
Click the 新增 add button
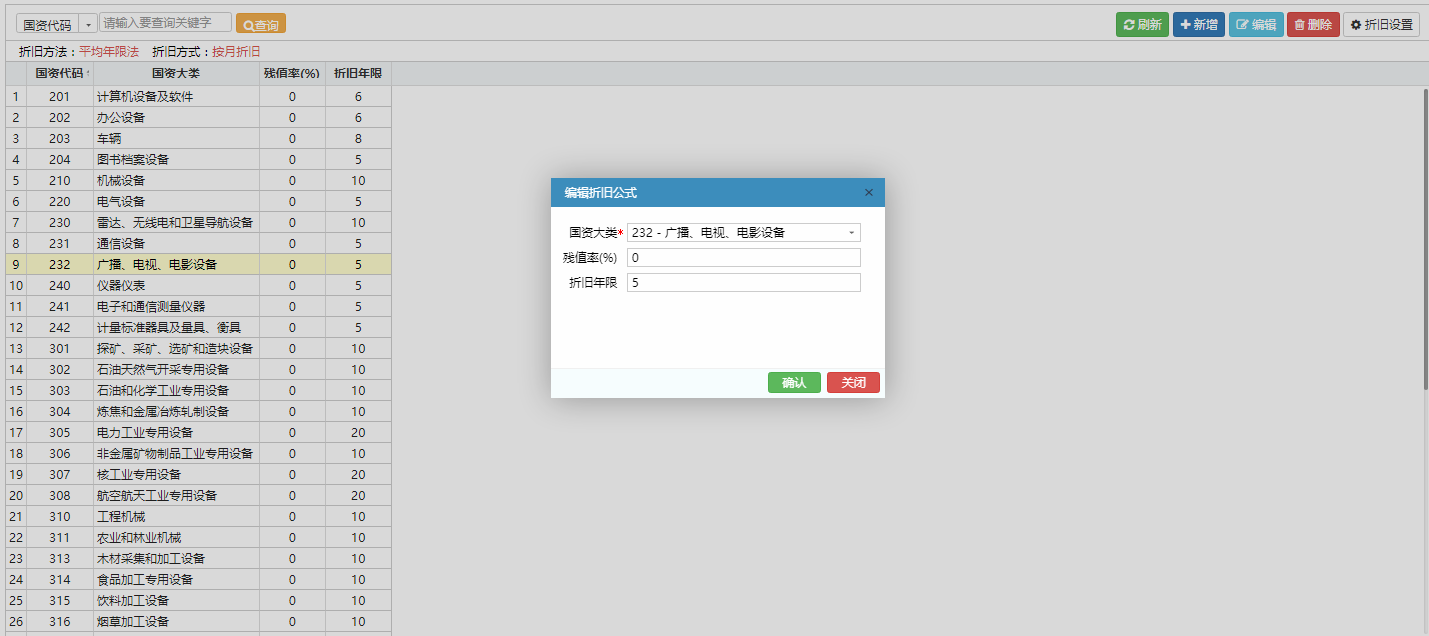1198,25
